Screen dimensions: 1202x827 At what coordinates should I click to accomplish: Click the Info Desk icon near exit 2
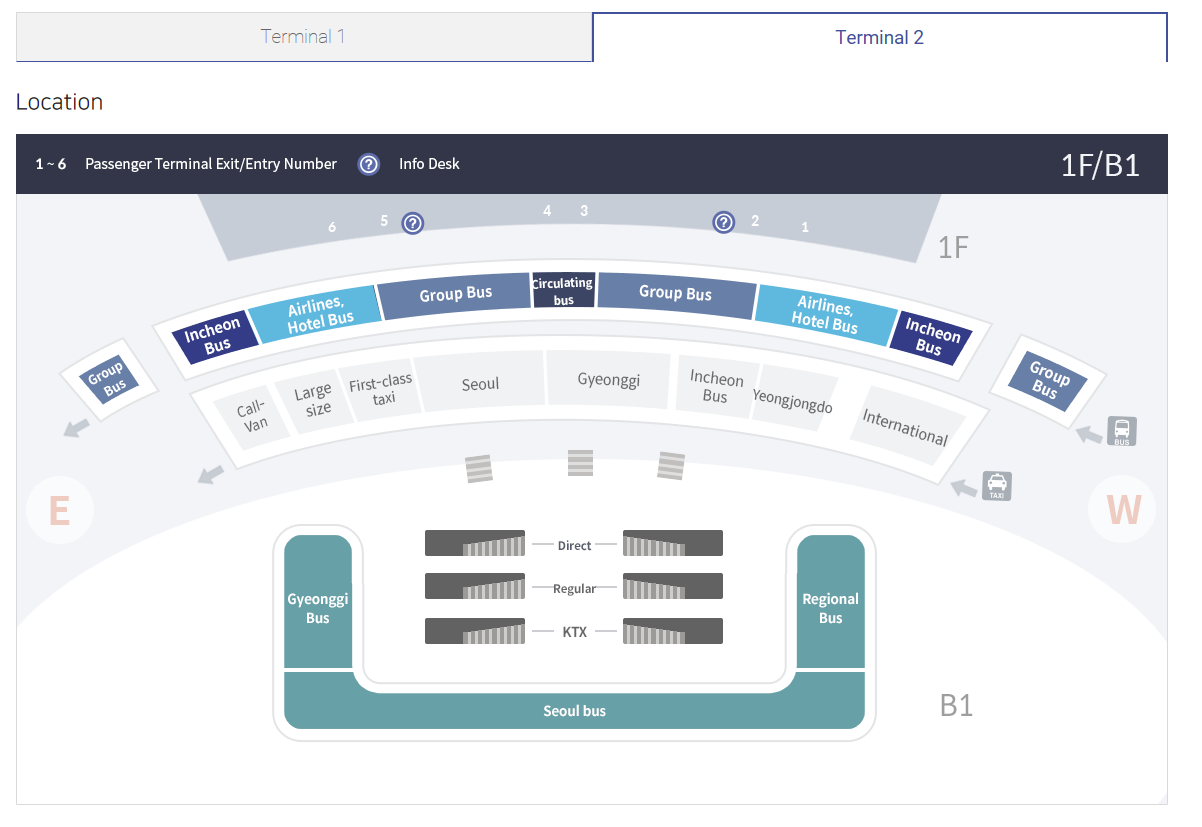724,222
